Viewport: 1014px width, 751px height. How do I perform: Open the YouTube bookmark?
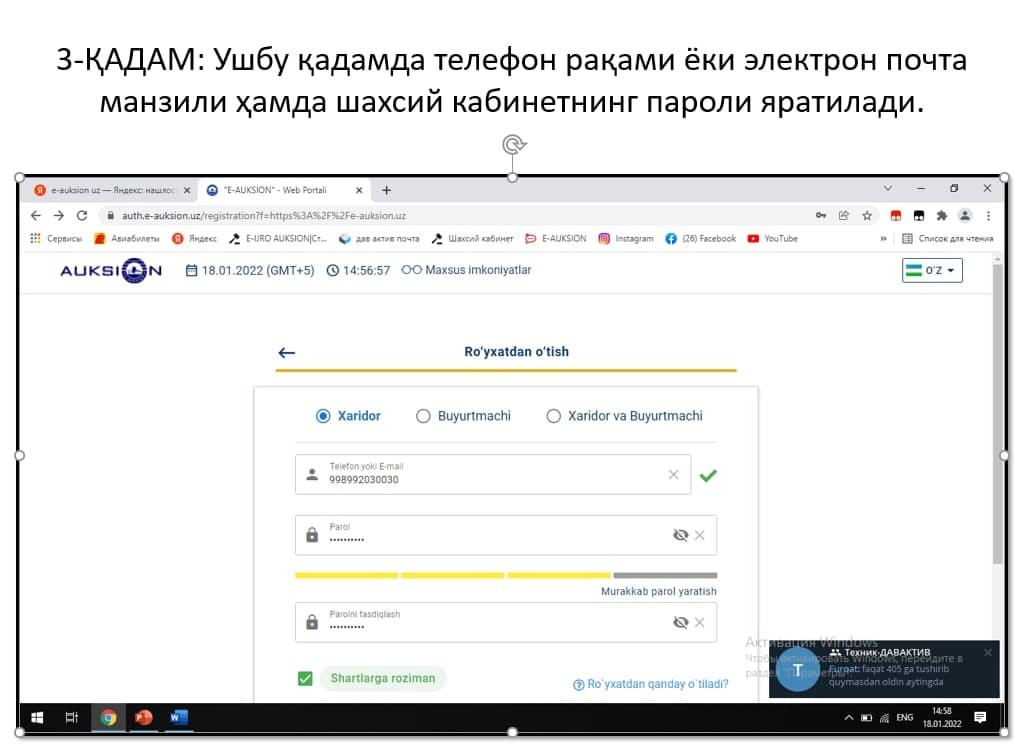coord(773,239)
